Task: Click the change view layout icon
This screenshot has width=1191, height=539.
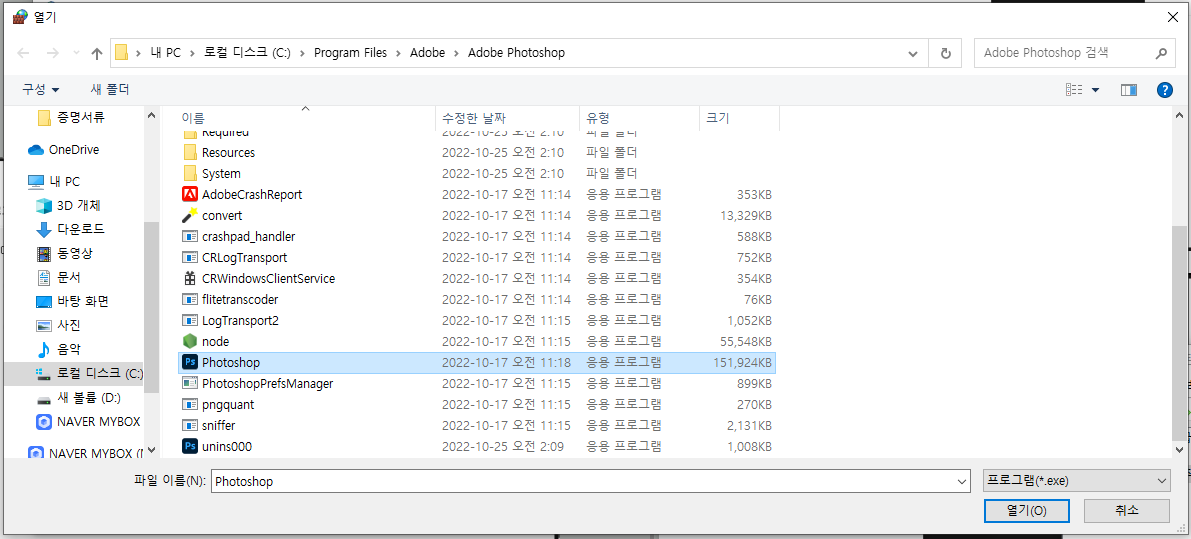Action: point(1074,90)
